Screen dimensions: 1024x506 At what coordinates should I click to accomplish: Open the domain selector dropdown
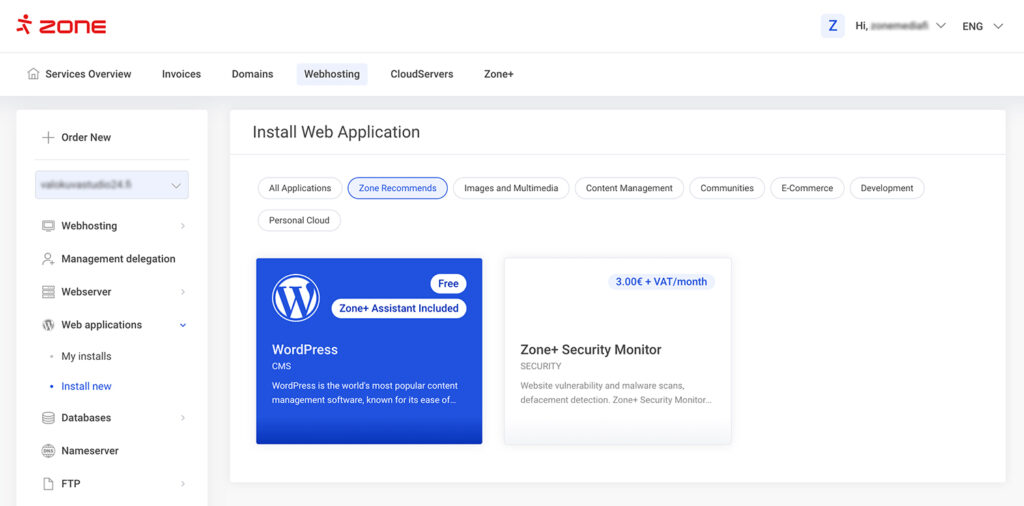112,185
